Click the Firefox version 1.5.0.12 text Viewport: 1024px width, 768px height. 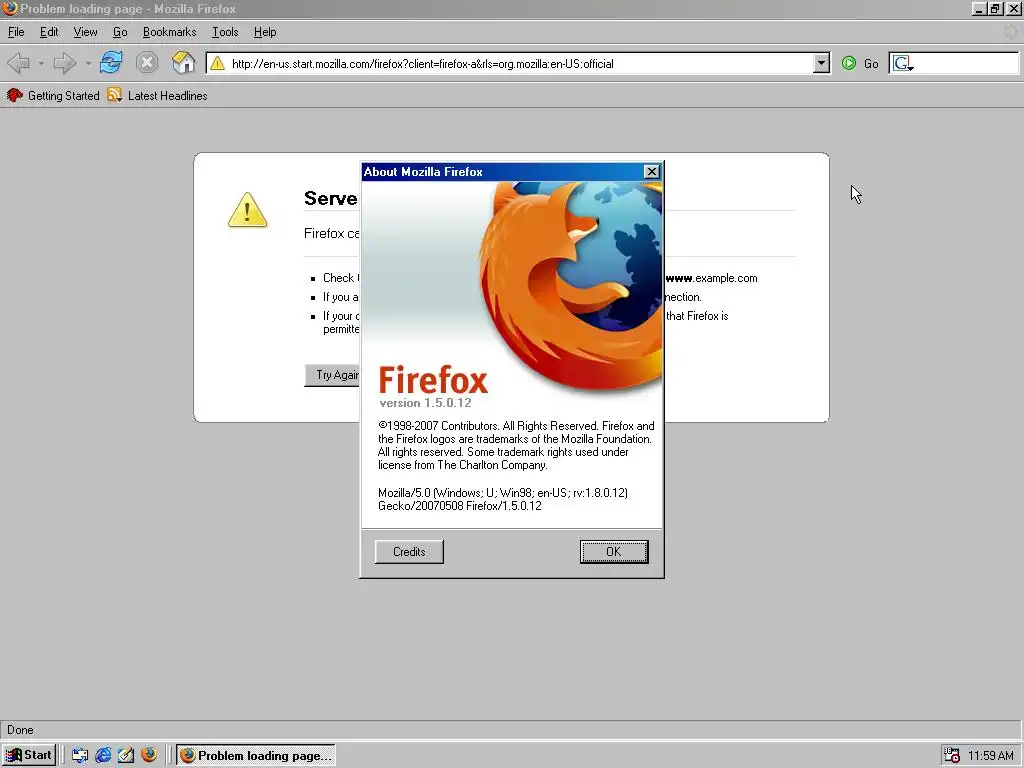425,403
